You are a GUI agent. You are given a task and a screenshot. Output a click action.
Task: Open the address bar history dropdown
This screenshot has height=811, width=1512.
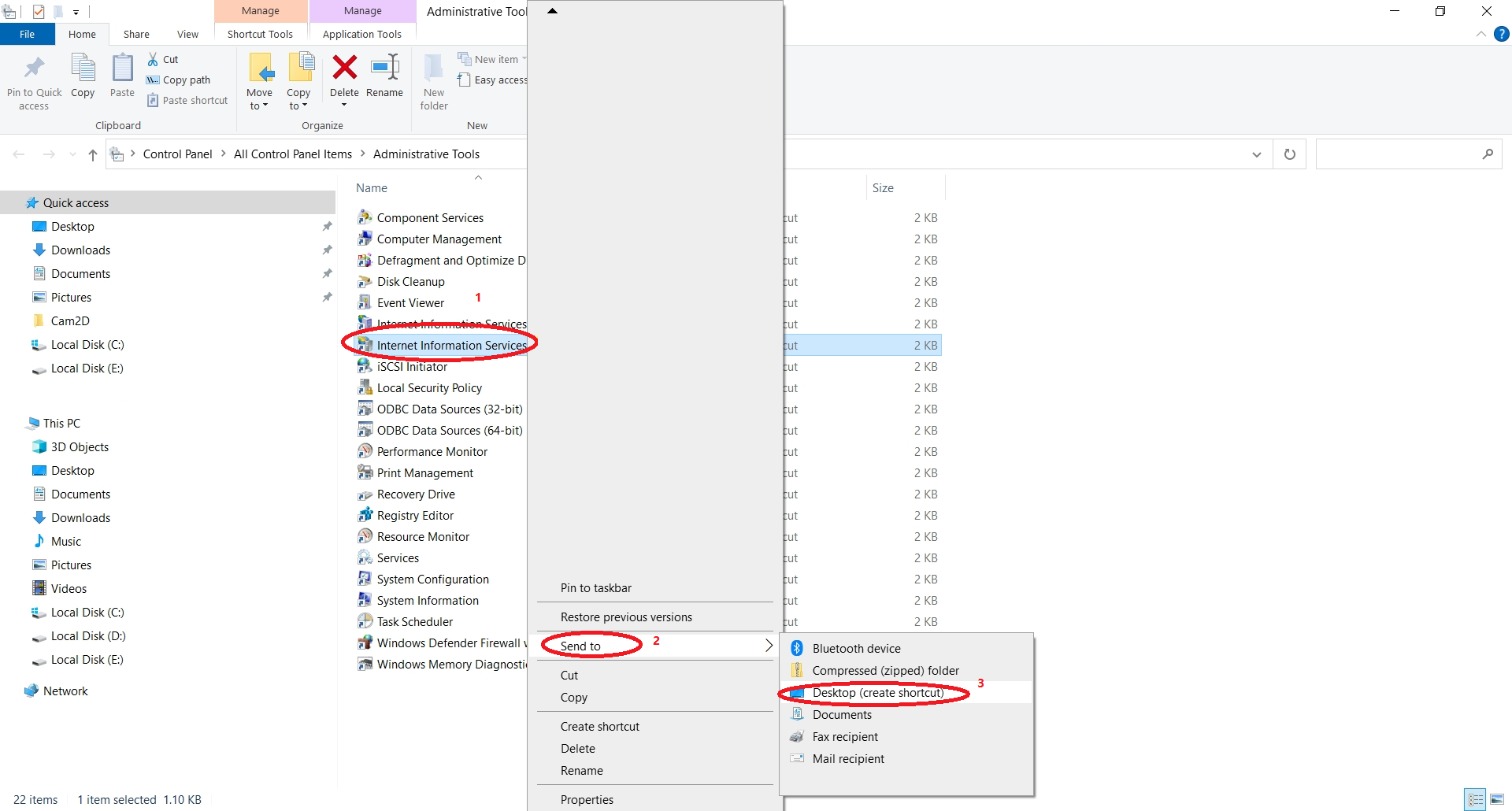coord(1257,154)
